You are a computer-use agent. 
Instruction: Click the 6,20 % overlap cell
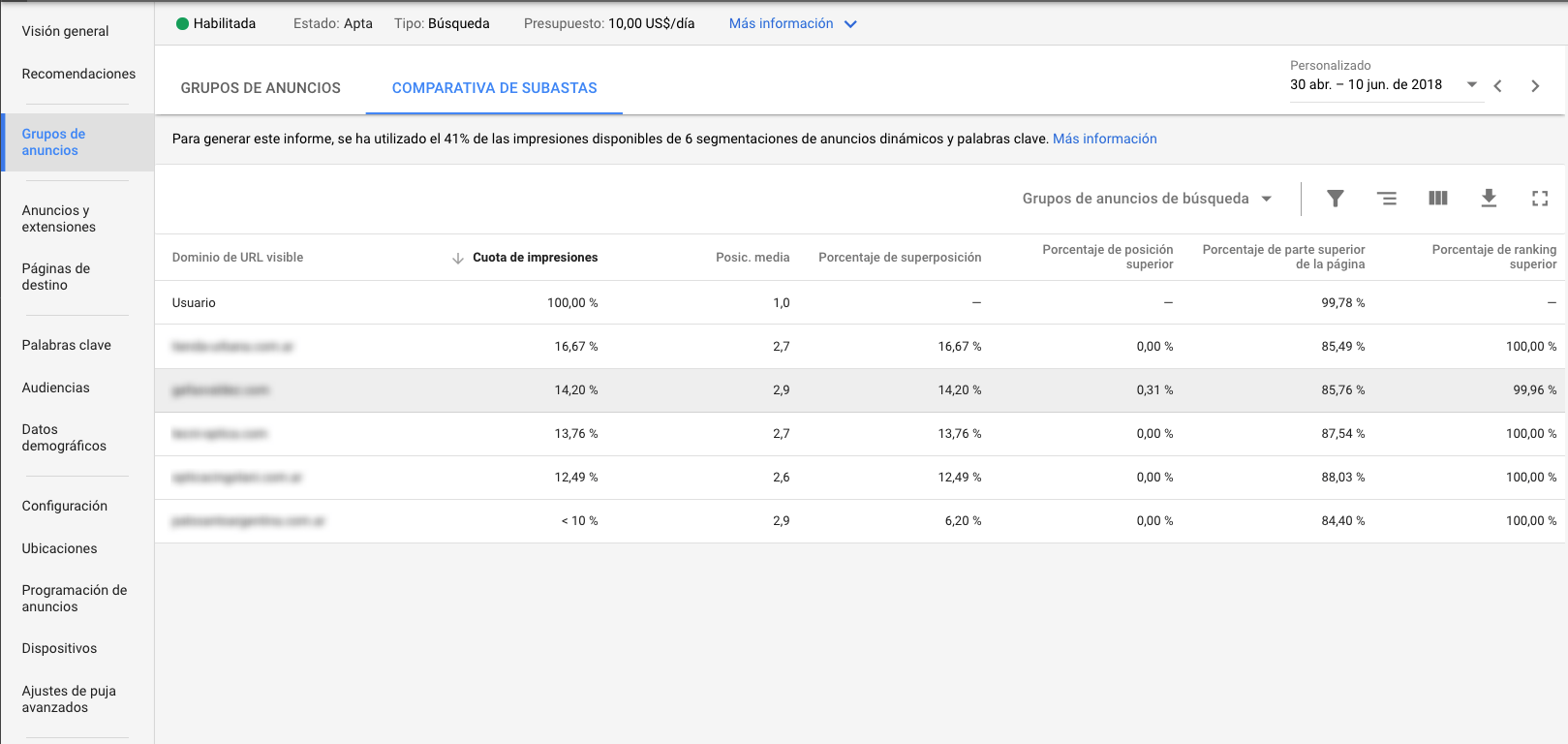963,521
